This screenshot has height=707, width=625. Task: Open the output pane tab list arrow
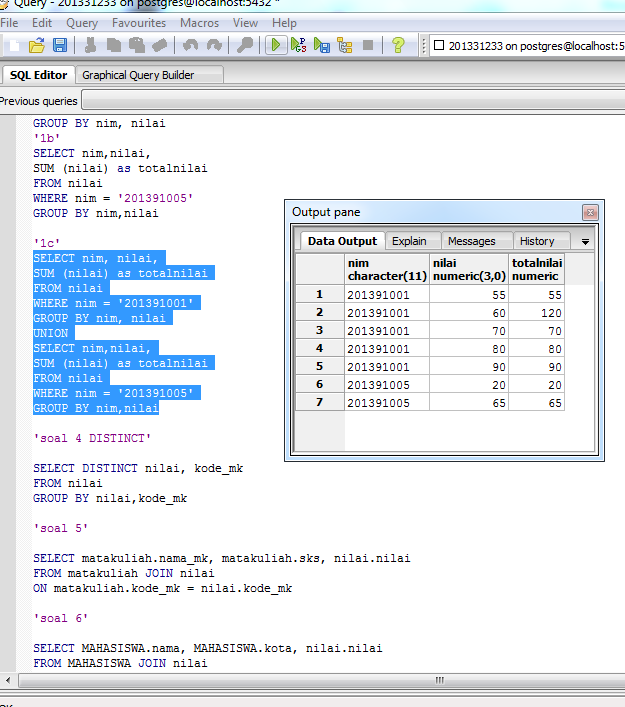pos(585,242)
